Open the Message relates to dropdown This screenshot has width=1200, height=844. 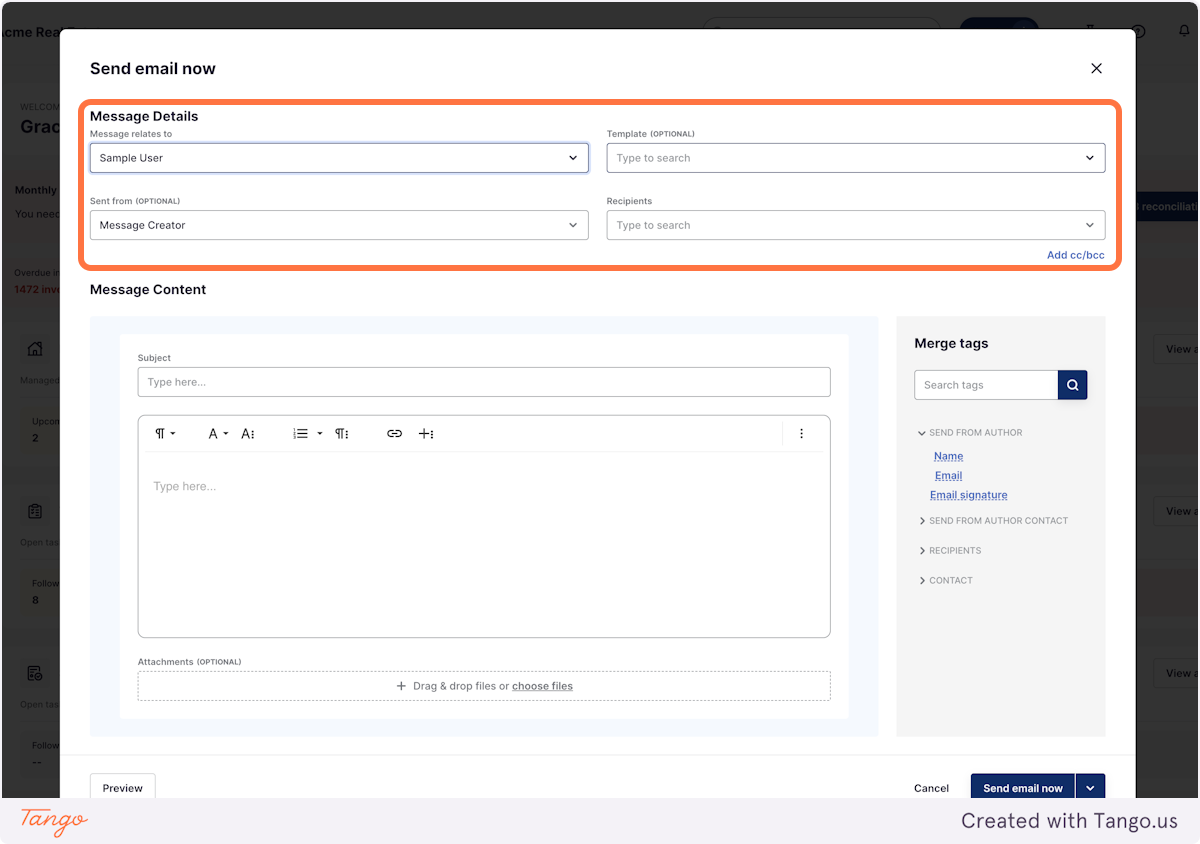tap(339, 158)
